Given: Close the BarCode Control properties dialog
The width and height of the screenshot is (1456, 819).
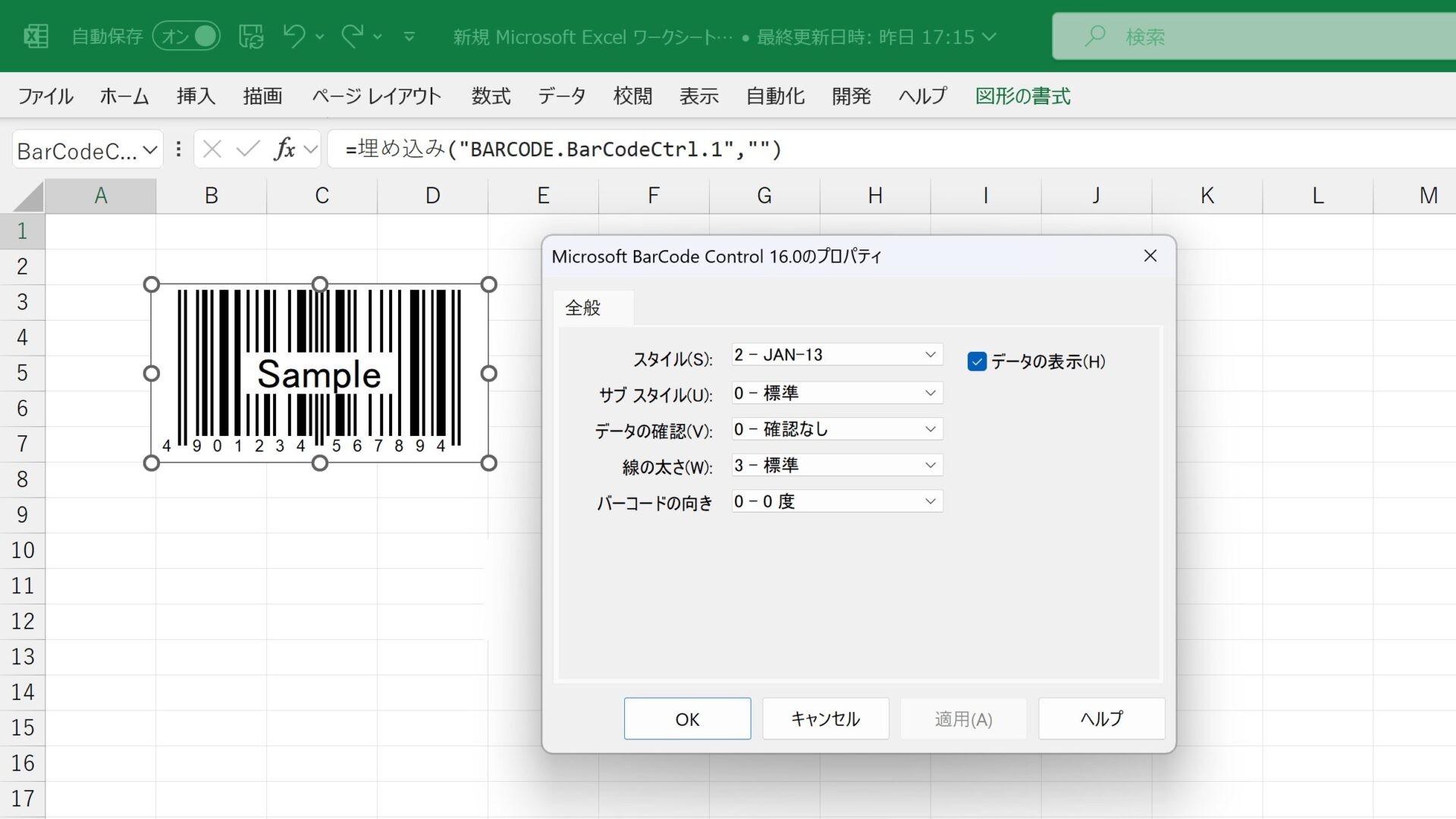Looking at the screenshot, I should (1150, 256).
